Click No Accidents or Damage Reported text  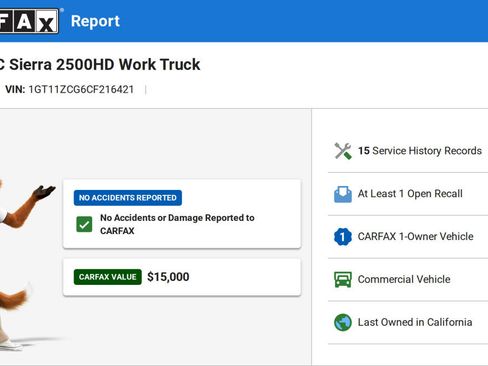(x=177, y=224)
